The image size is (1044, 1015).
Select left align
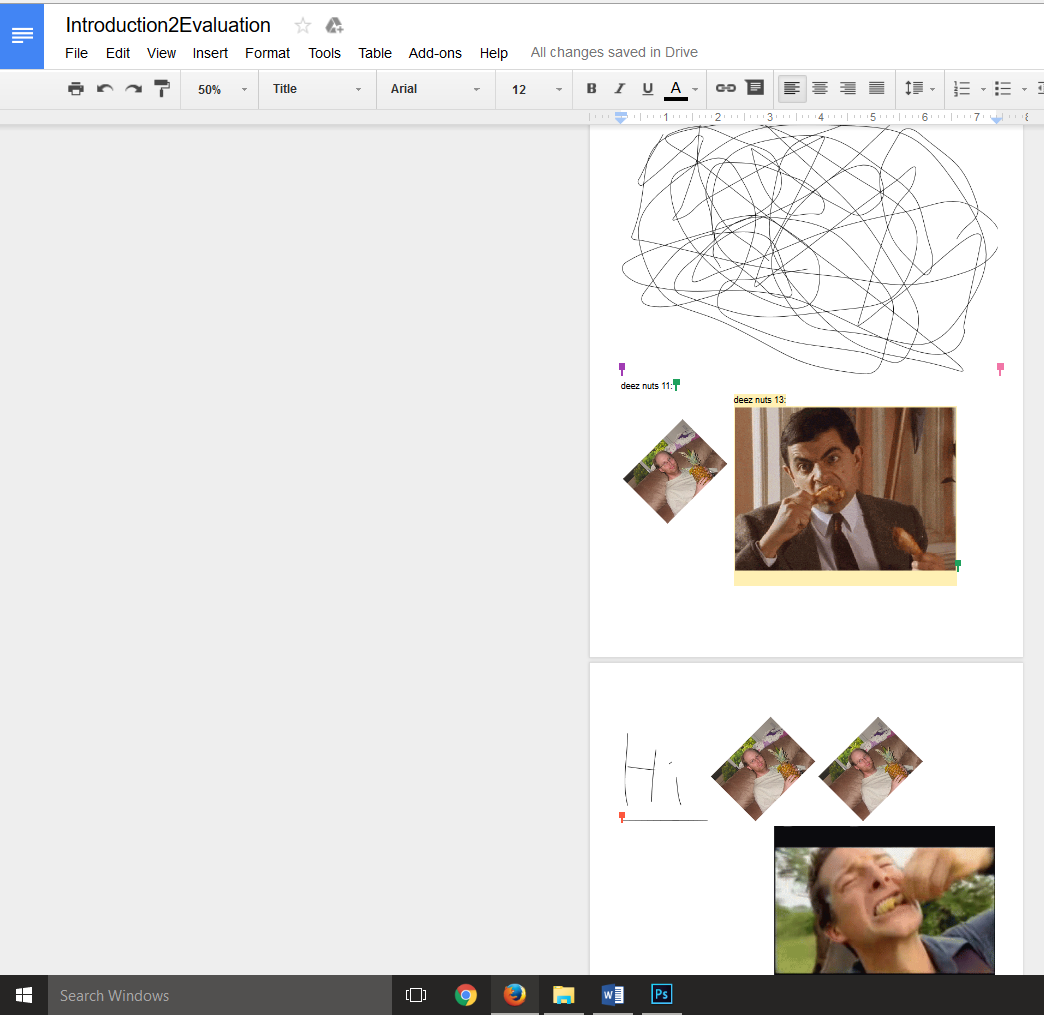792,89
